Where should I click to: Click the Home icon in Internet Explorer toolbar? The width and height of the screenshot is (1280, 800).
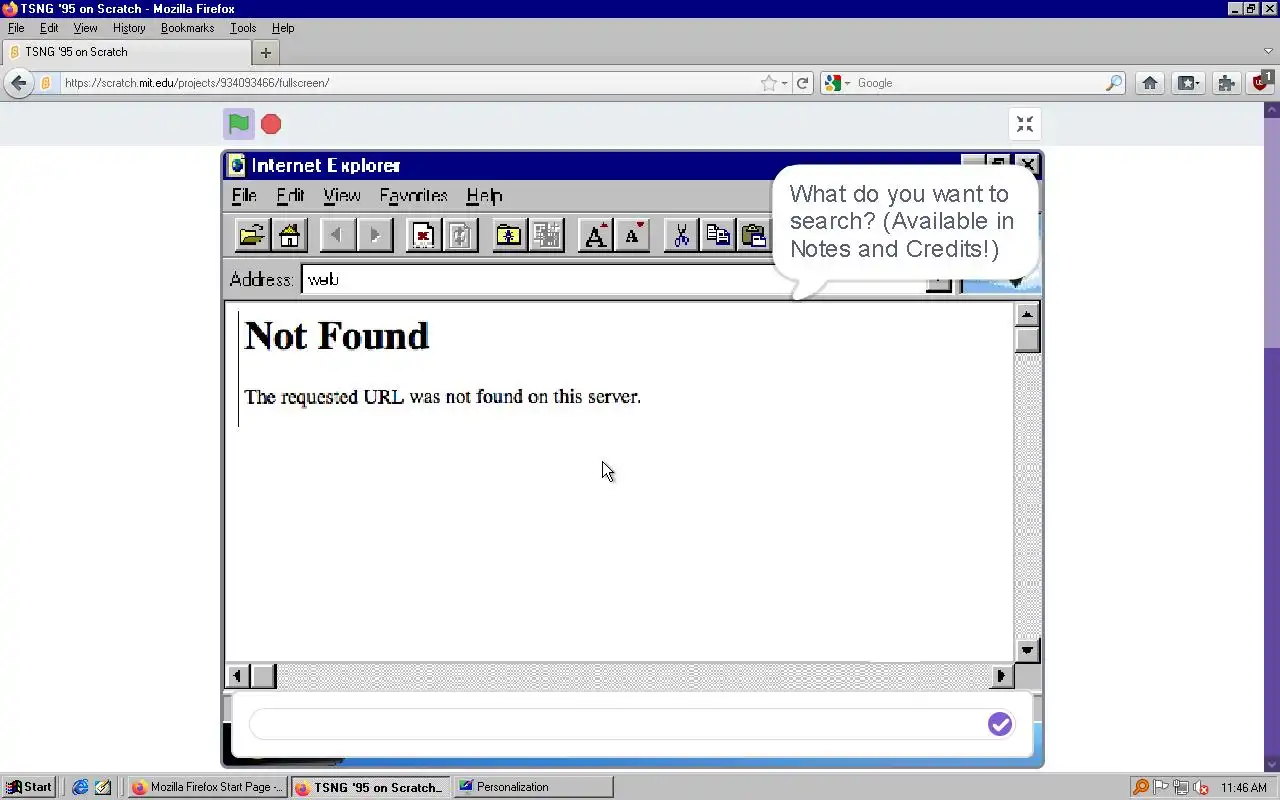tap(289, 235)
